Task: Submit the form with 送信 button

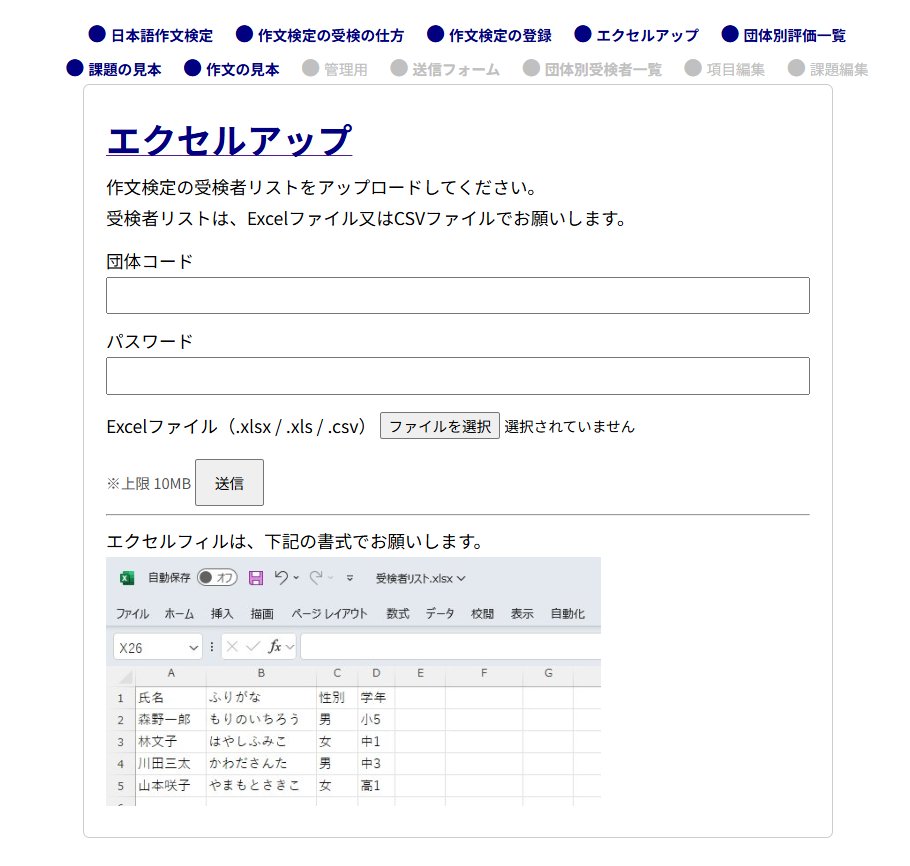Action: click(229, 483)
